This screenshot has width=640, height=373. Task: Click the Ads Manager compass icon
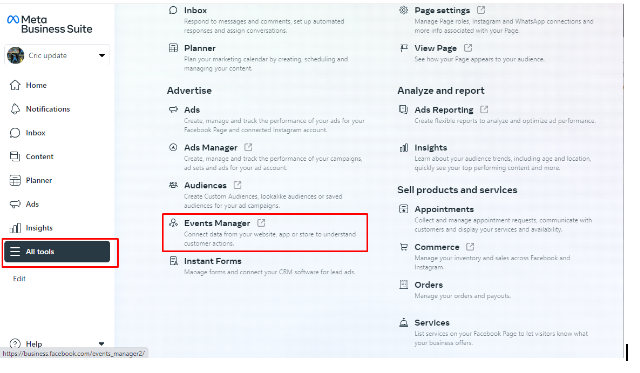coord(173,147)
